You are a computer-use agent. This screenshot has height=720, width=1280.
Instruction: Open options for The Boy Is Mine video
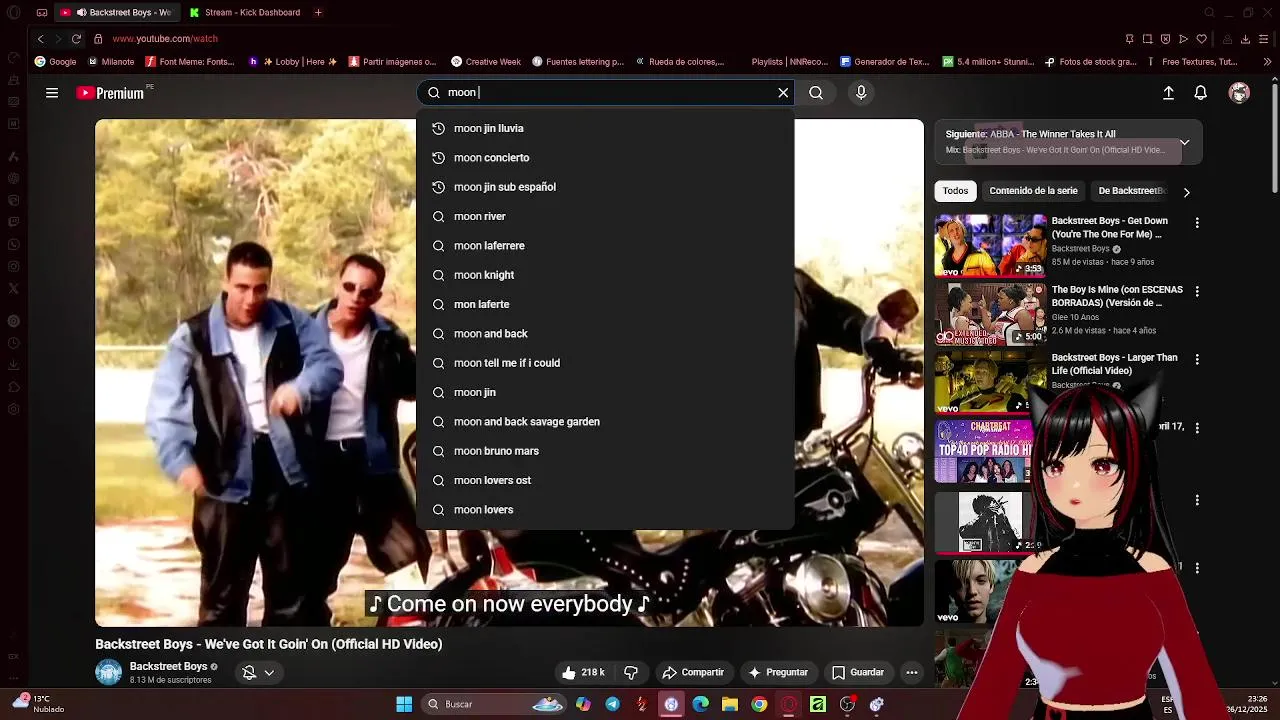click(x=1197, y=291)
